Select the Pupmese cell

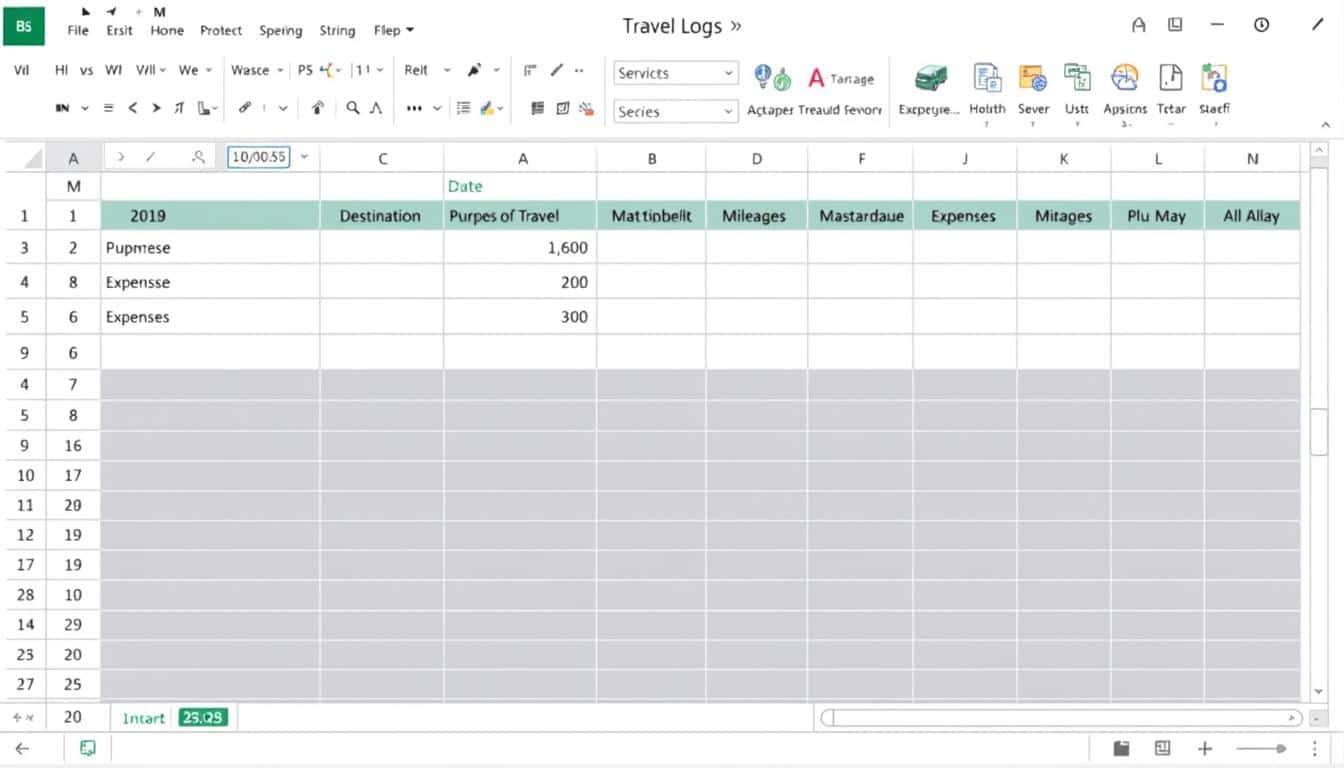pyautogui.click(x=210, y=248)
